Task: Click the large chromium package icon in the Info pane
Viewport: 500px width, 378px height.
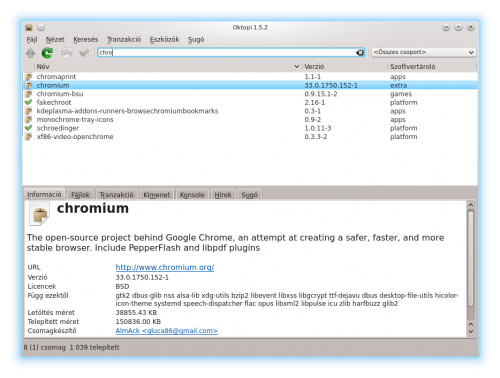Action: point(39,214)
